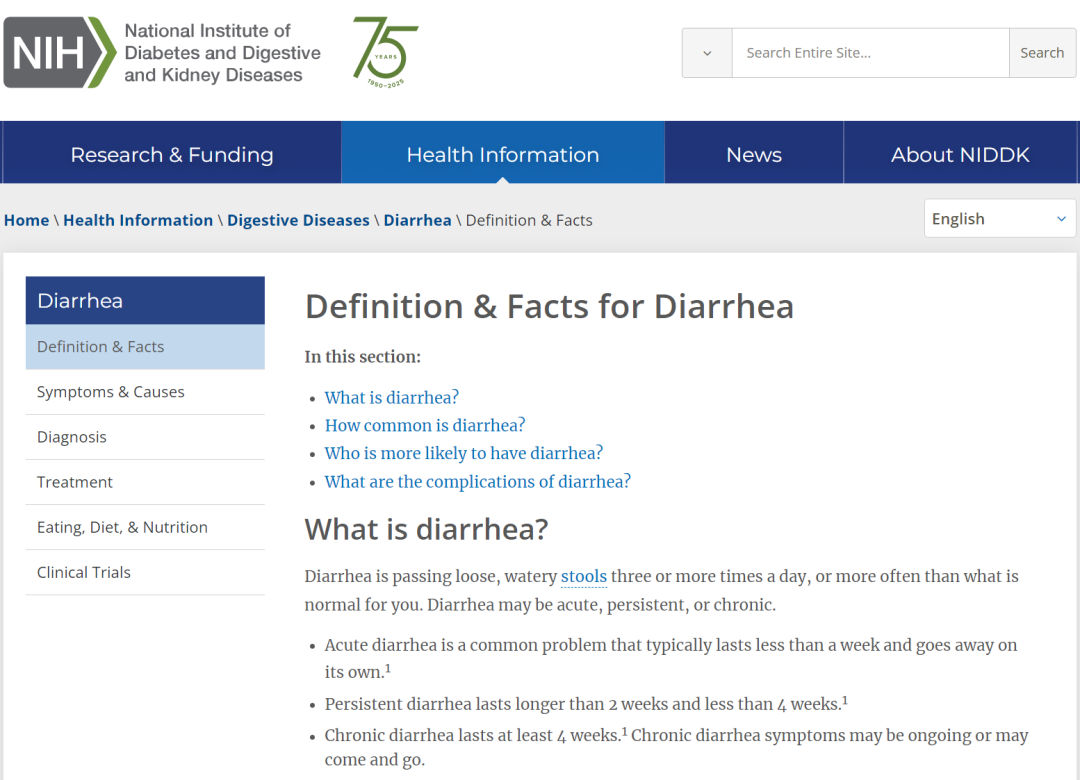Type in the Search Entire Site field
This screenshot has height=780, width=1080.
(869, 53)
